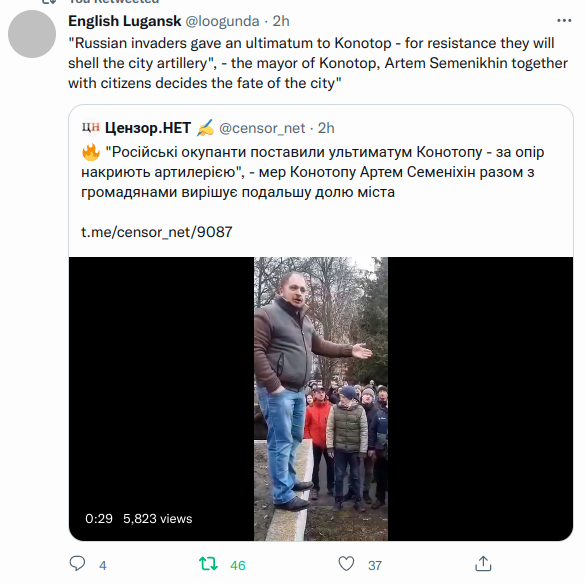Click the 5,823 views counter

pyautogui.click(x=157, y=518)
